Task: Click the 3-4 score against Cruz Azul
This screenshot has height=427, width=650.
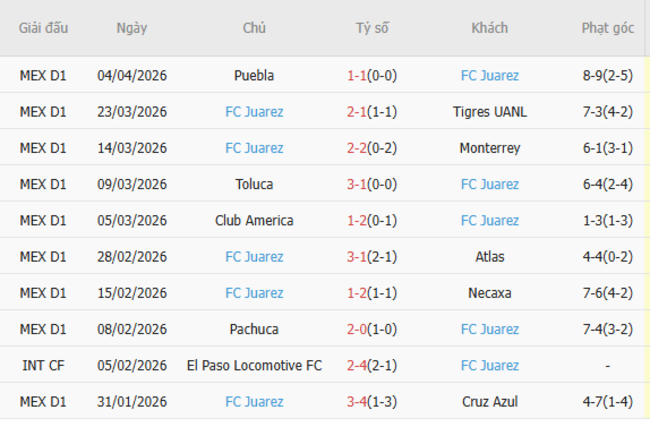Action: [x=359, y=402]
